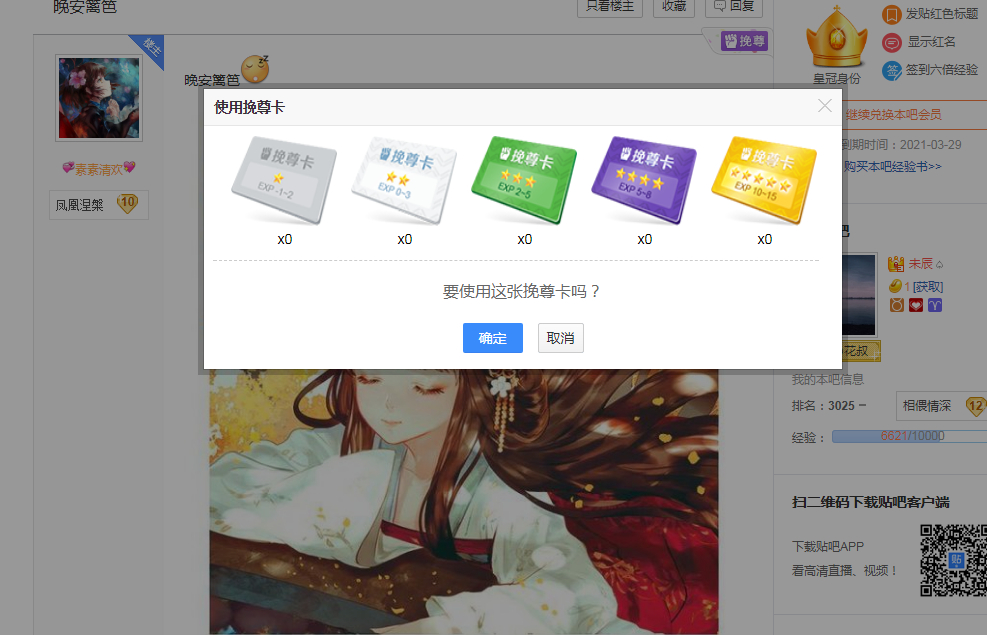Viewport: 987px width, 635px height.
Task: Select the grey one-star 挽尊卡 EXP -1~2 card
Action: tap(285, 181)
